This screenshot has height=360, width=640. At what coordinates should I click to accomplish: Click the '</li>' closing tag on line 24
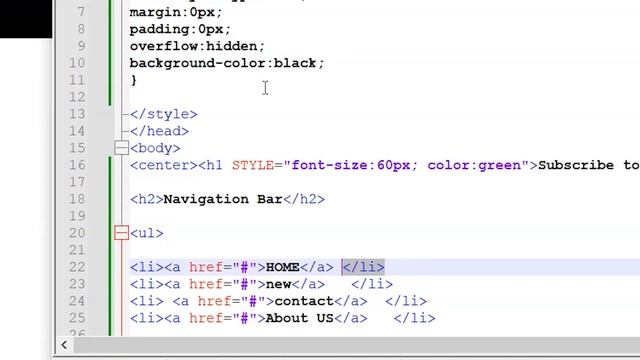406,301
